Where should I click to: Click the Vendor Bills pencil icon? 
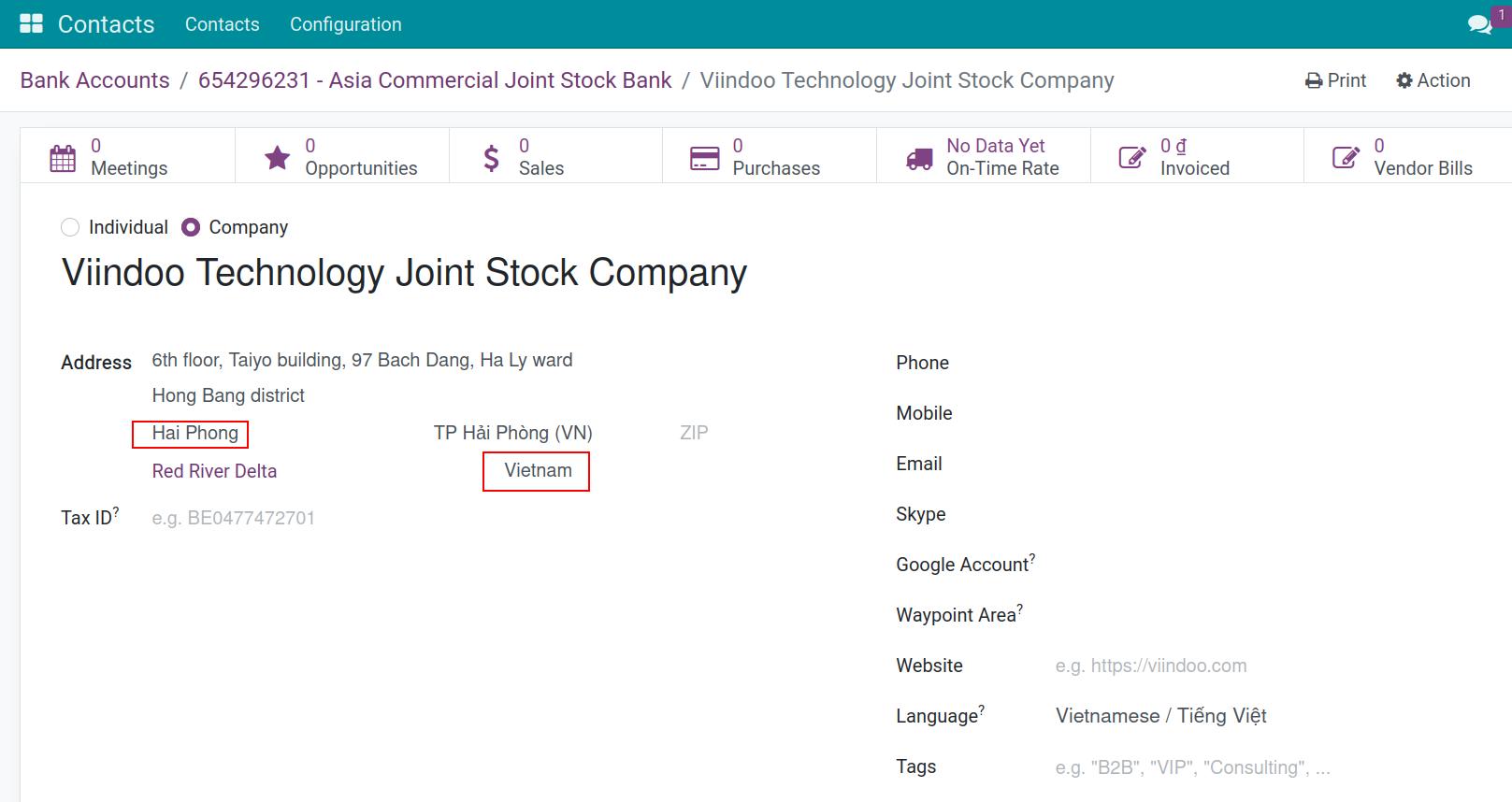pos(1346,158)
